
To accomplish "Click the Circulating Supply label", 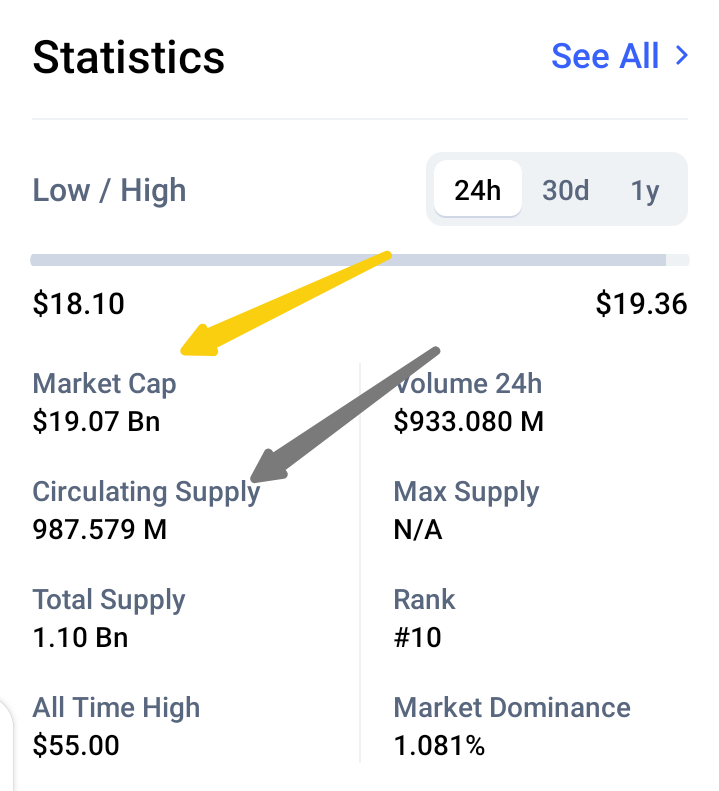I will [x=146, y=492].
